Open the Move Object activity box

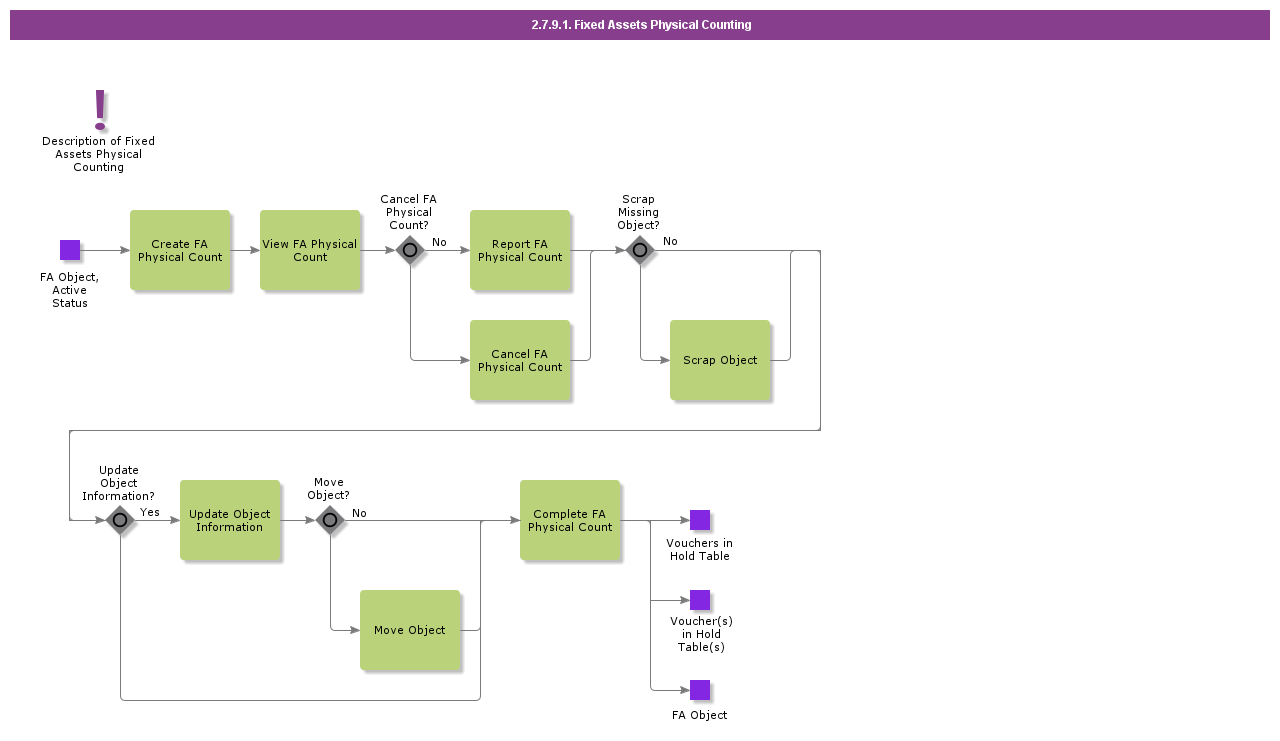(x=410, y=630)
